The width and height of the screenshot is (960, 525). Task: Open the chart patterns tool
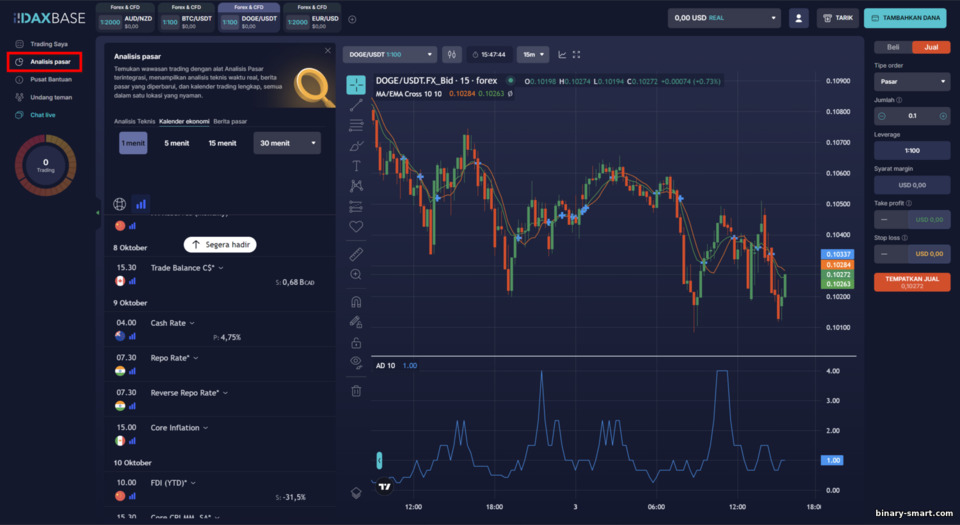[356, 185]
